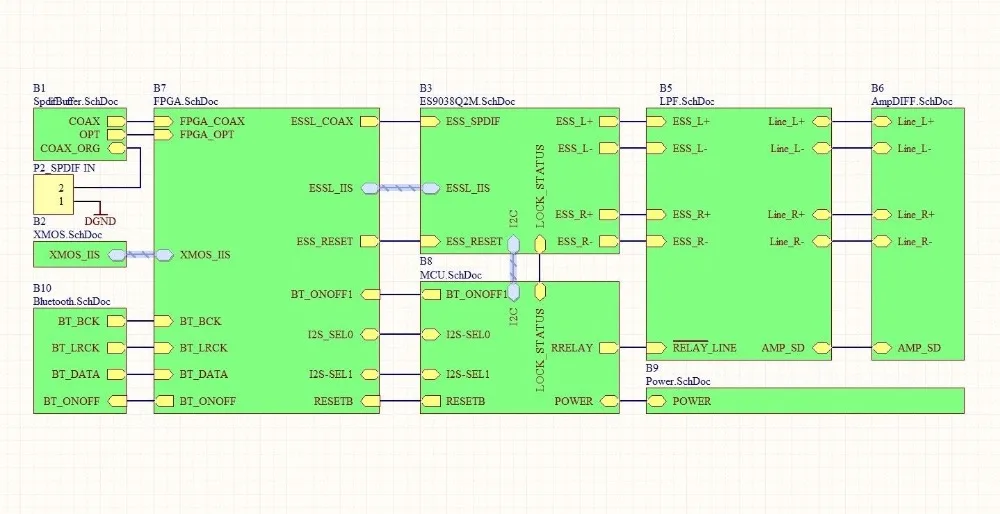Click BT_ONOFF entry on FPGA block

coord(164,401)
